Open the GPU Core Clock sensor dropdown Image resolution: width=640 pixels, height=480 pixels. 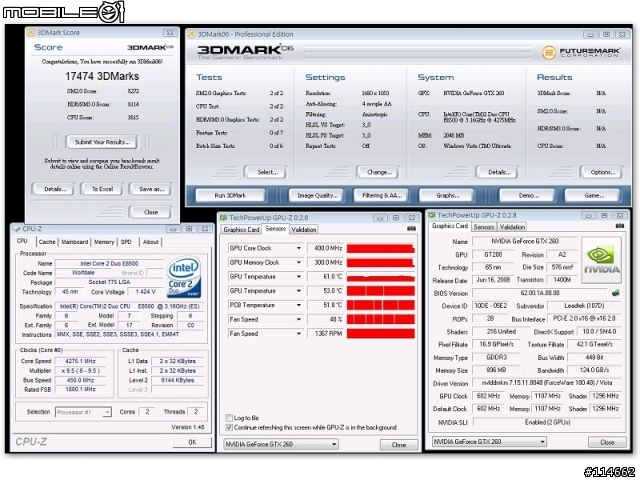(298, 248)
